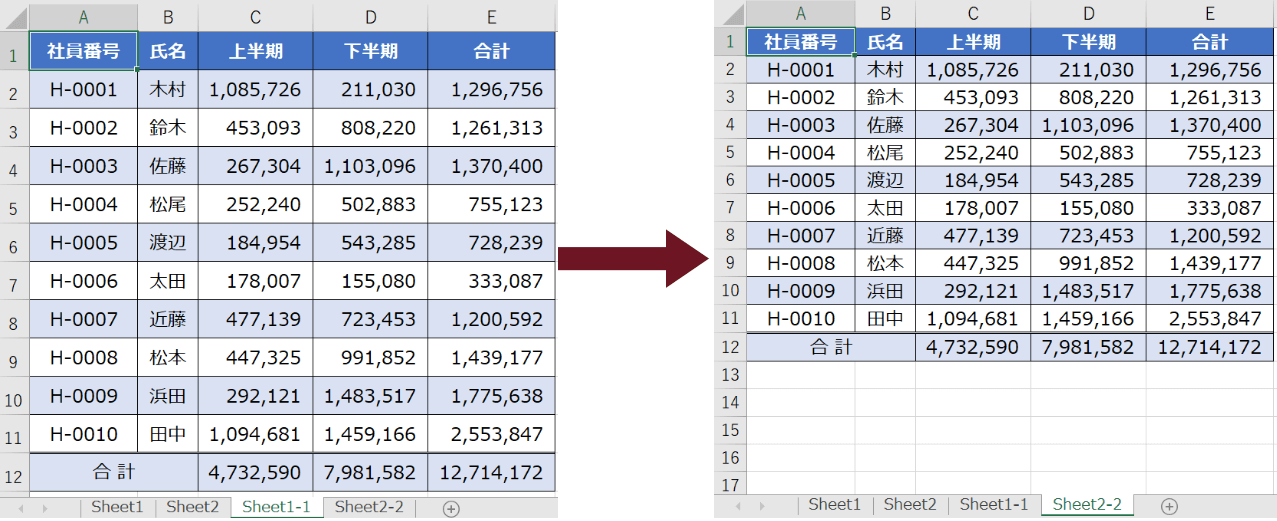
Task: Click the 田中 name cell in left spreadsheet
Action: tap(168, 434)
